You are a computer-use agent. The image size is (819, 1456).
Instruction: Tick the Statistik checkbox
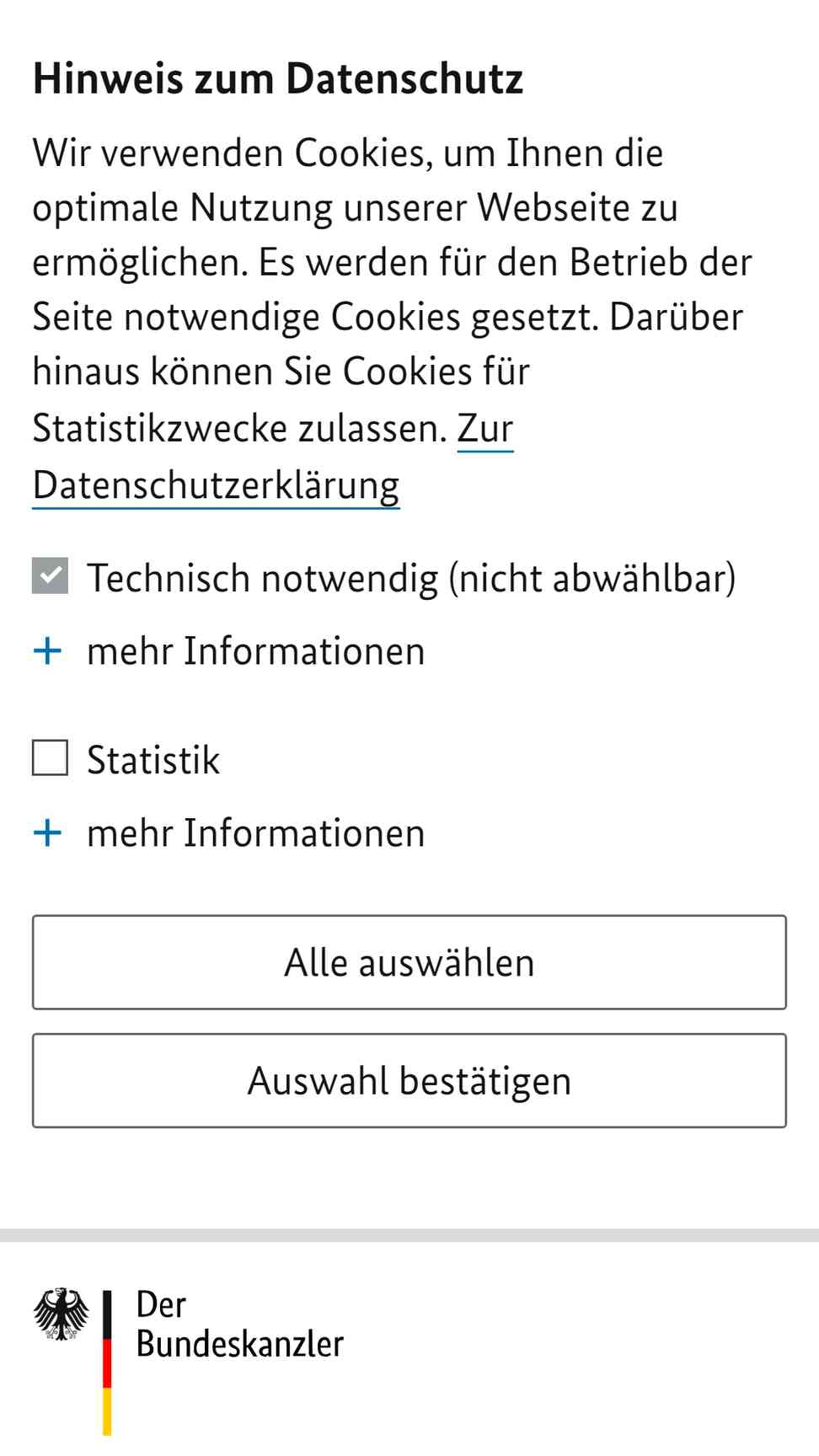[x=51, y=757]
